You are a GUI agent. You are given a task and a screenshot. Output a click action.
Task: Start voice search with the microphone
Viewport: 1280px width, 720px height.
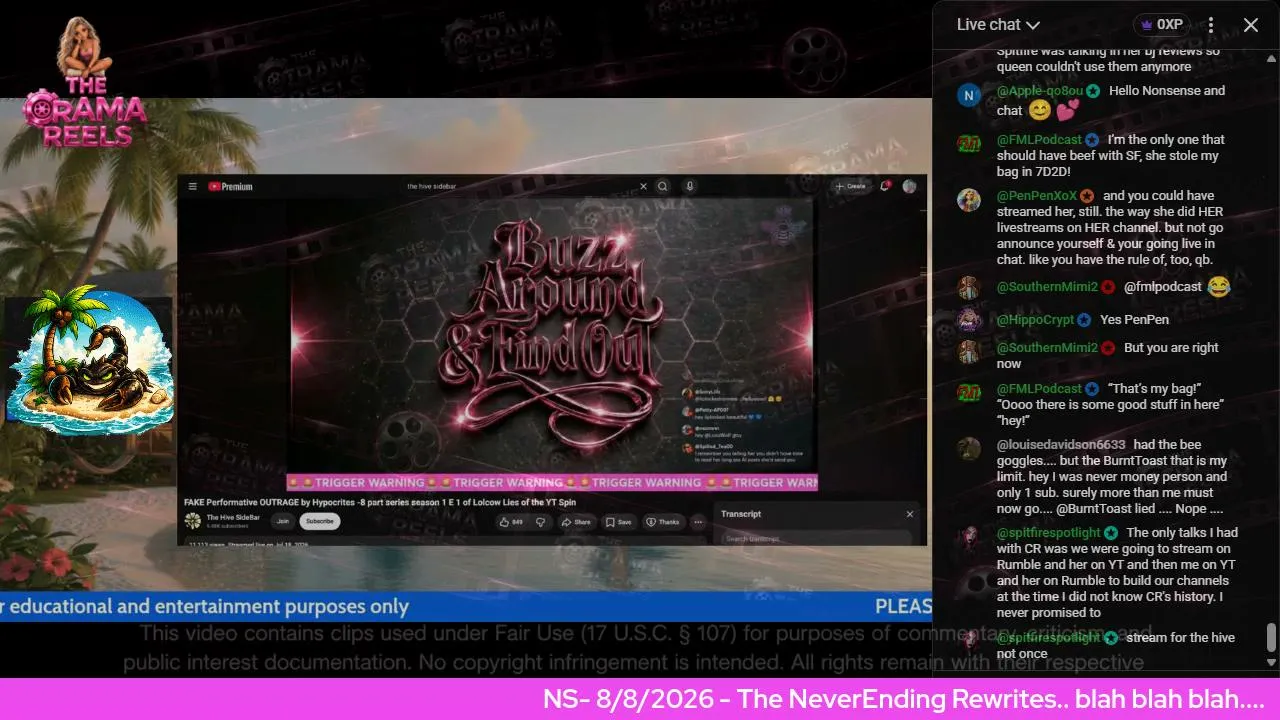point(689,186)
